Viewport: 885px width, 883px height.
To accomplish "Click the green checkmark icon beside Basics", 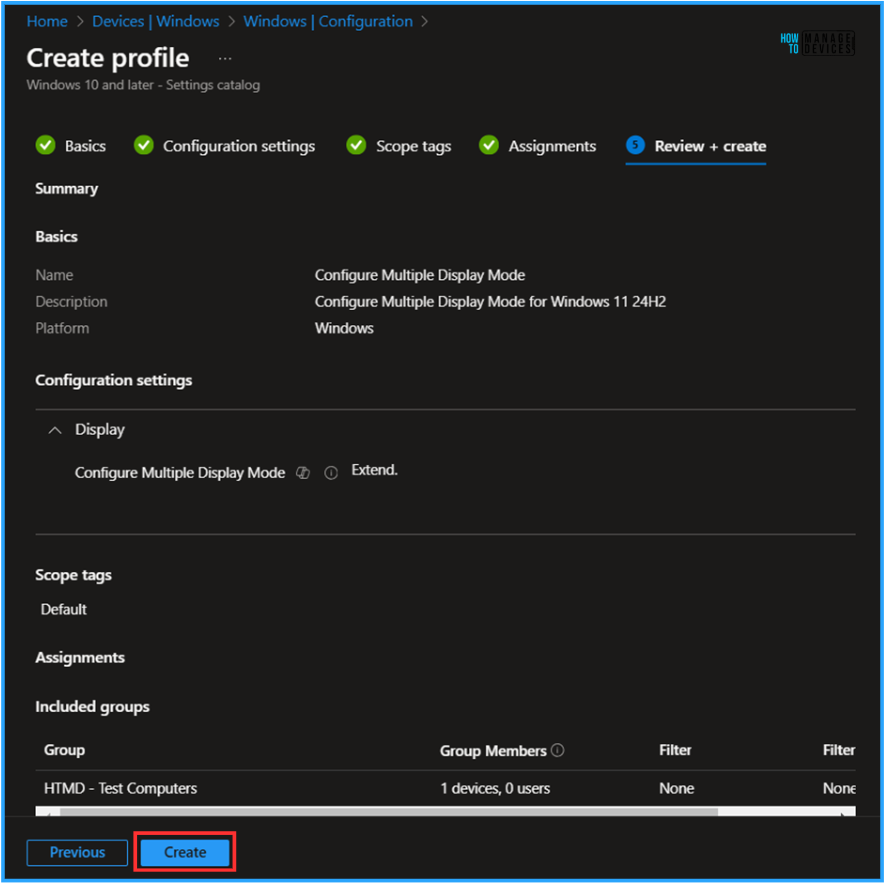I will tap(46, 145).
